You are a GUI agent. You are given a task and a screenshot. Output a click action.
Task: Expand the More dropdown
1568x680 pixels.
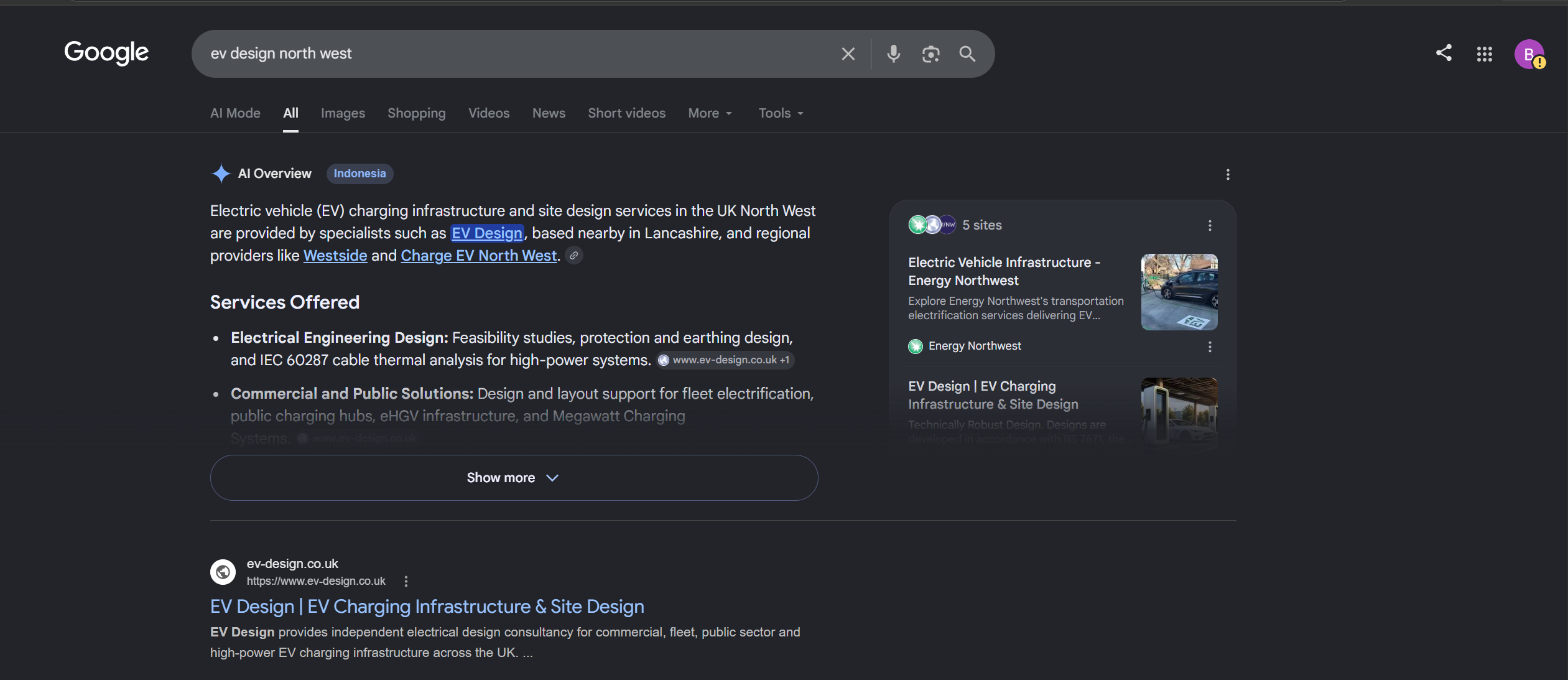(710, 113)
